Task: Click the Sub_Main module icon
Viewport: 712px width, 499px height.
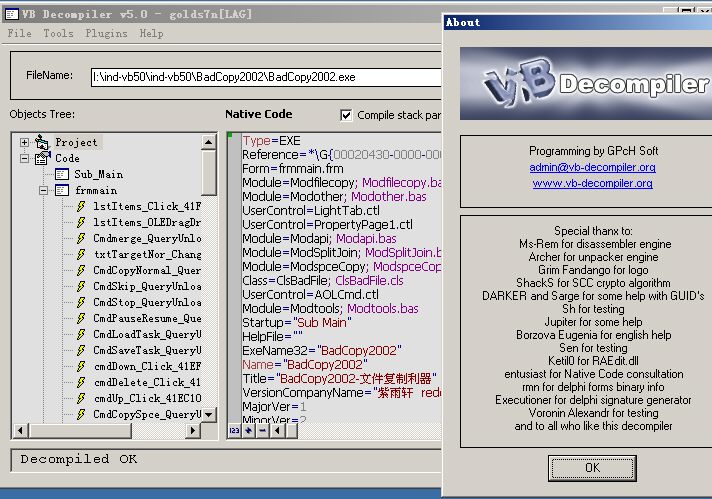Action: click(62, 174)
